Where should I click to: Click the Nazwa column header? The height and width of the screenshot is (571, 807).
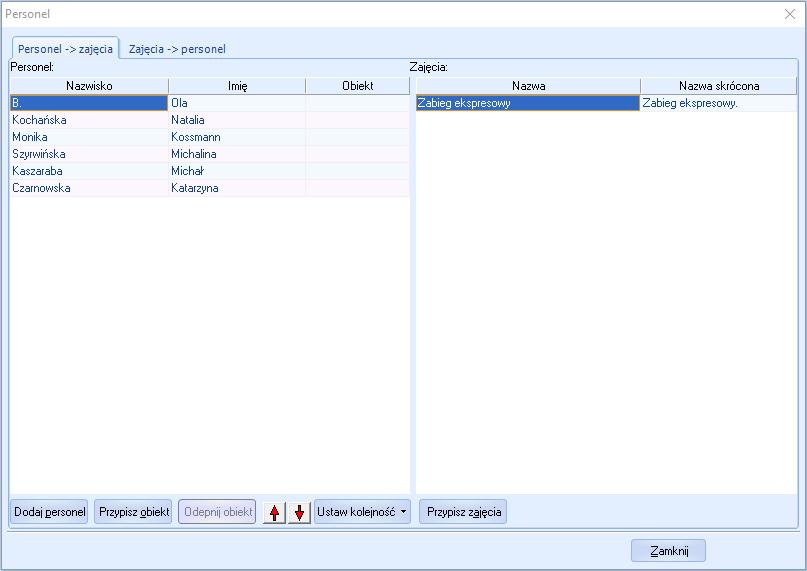pyautogui.click(x=529, y=86)
